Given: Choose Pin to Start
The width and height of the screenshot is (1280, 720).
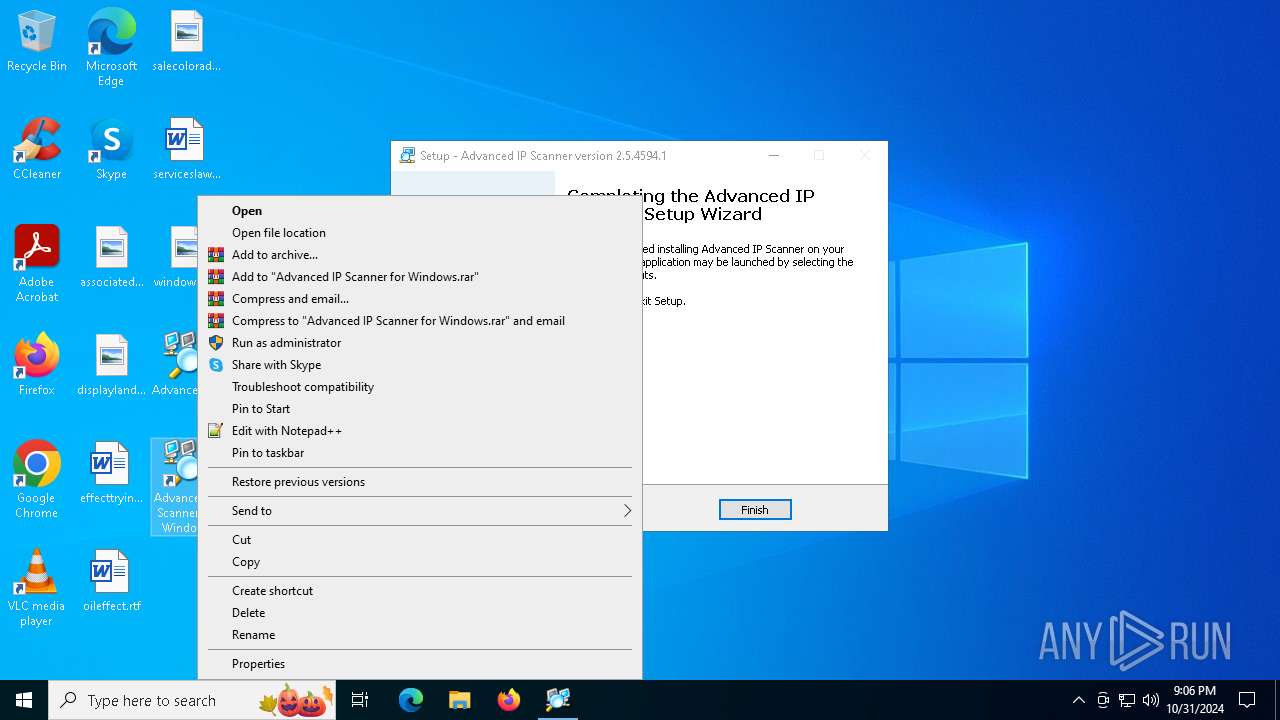Looking at the screenshot, I should [x=420, y=409].
